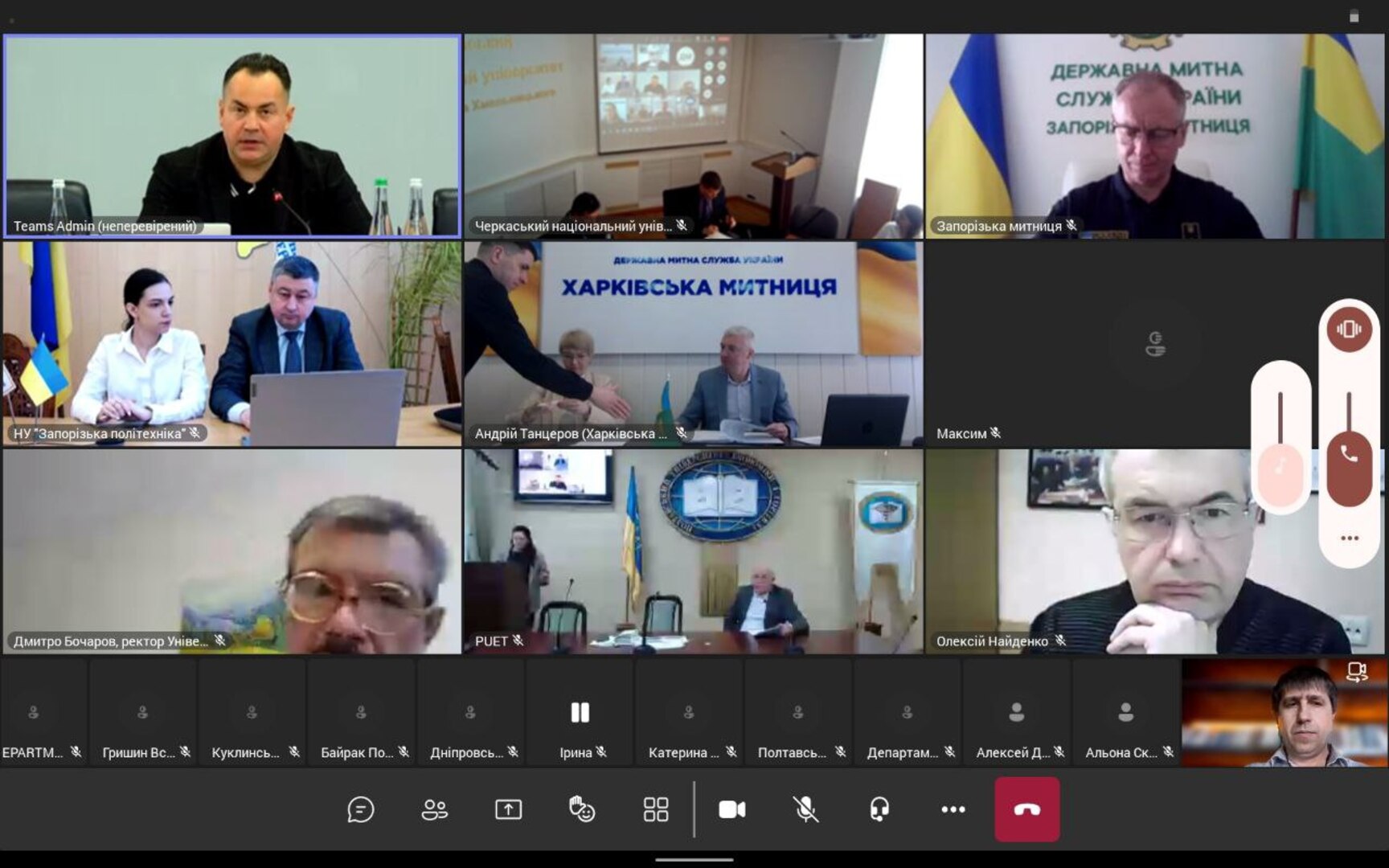1389x868 pixels.
Task: Hang up with the red leave button
Action: click(1026, 809)
